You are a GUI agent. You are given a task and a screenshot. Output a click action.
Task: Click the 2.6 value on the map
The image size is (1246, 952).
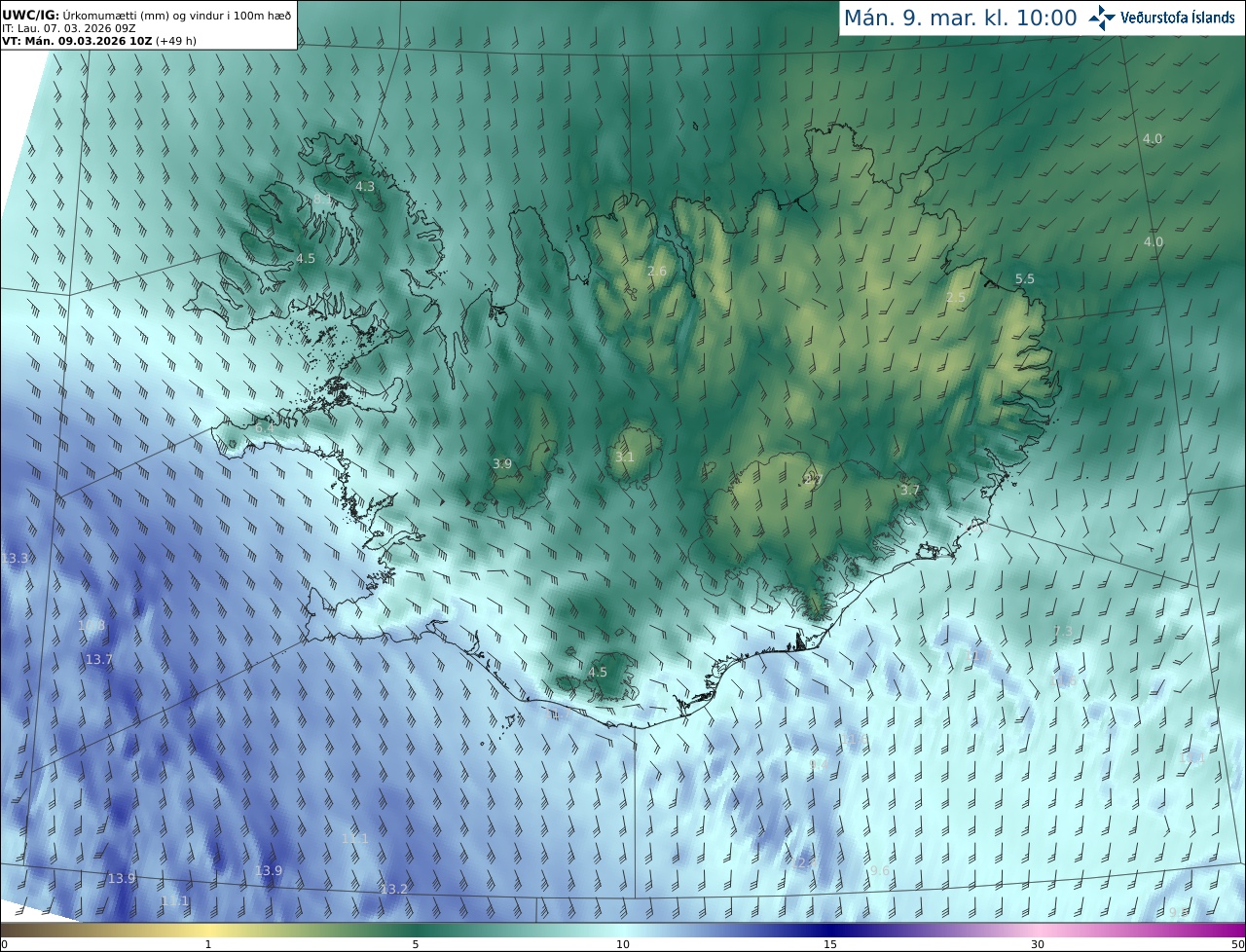pyautogui.click(x=657, y=271)
